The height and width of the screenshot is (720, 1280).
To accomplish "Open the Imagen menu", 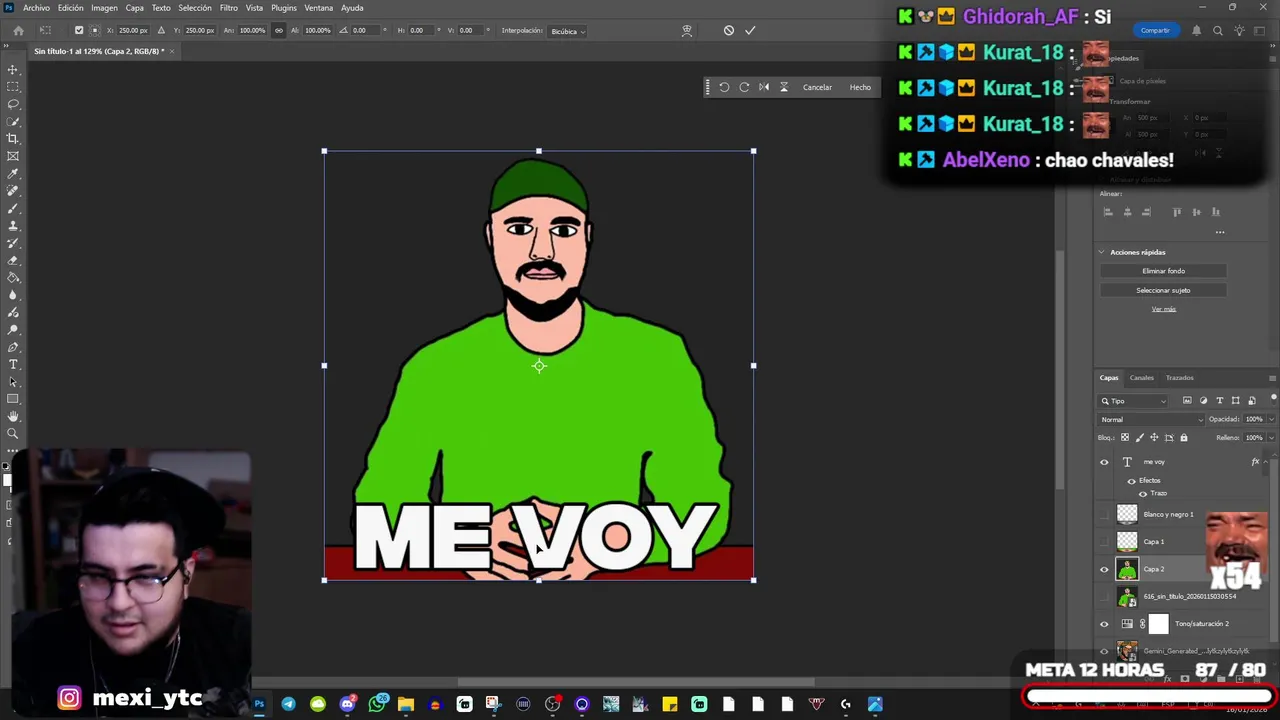I will tap(104, 8).
